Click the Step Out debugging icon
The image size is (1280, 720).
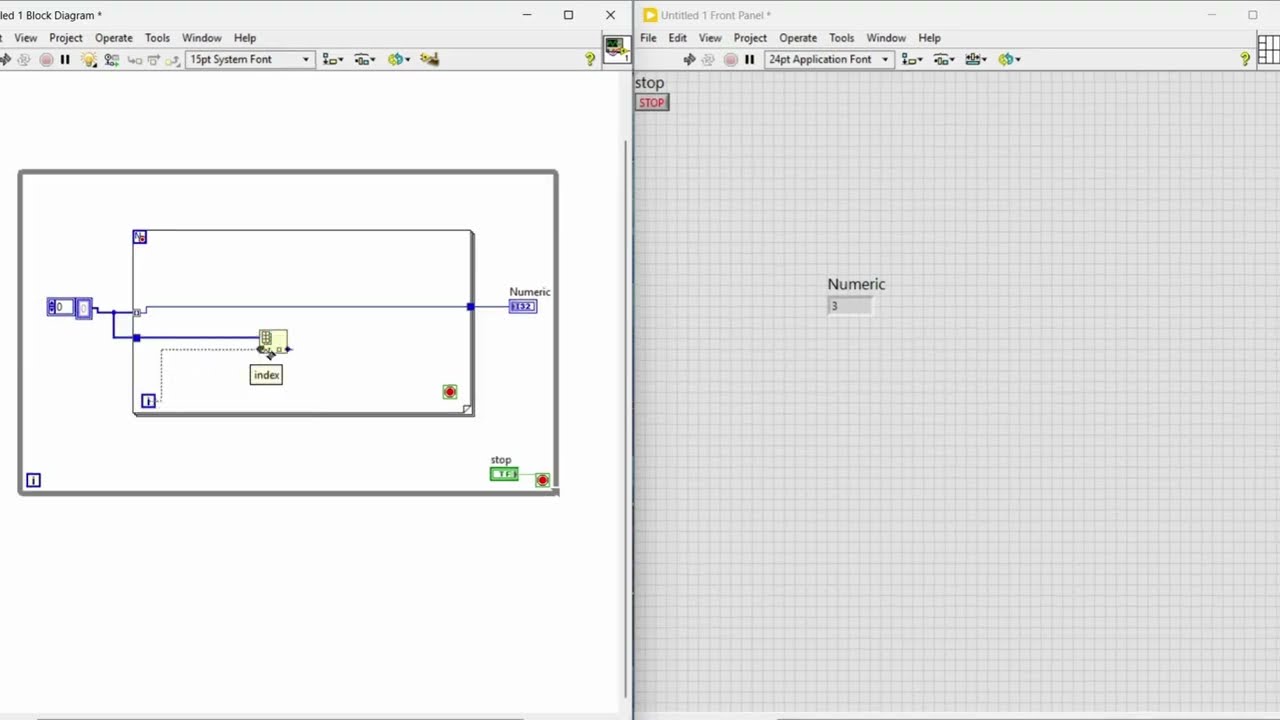172,60
